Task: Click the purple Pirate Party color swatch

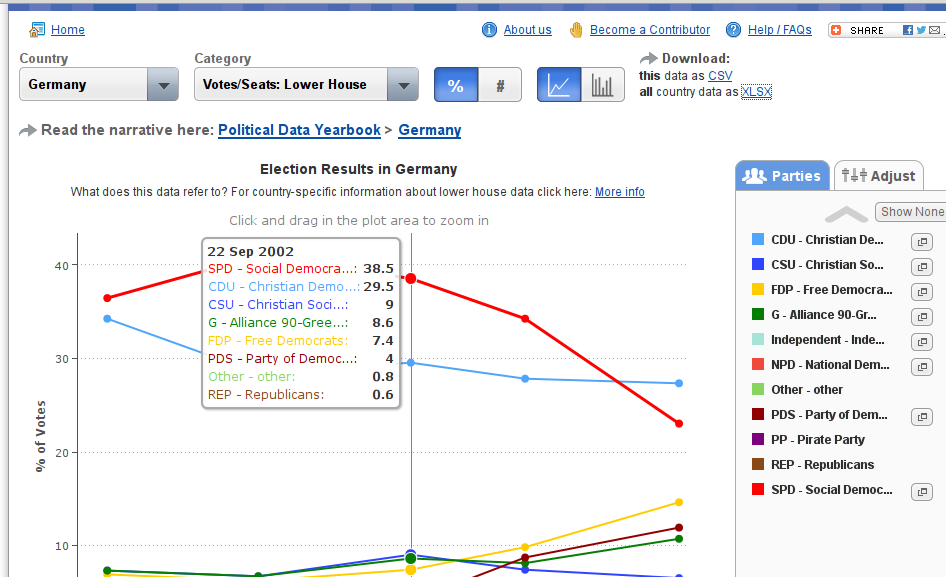Action: point(758,439)
